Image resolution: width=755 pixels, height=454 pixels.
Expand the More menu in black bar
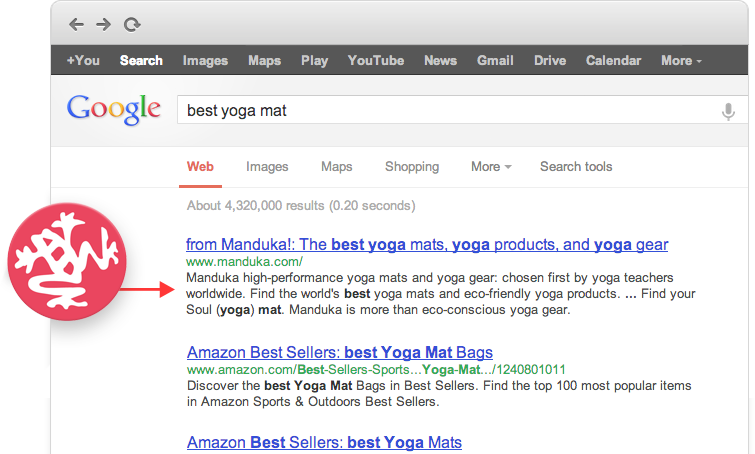[681, 61]
